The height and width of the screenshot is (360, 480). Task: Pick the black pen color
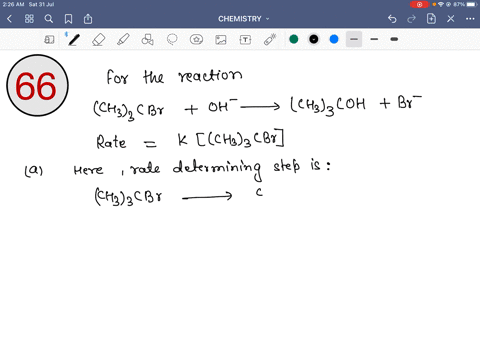click(314, 39)
